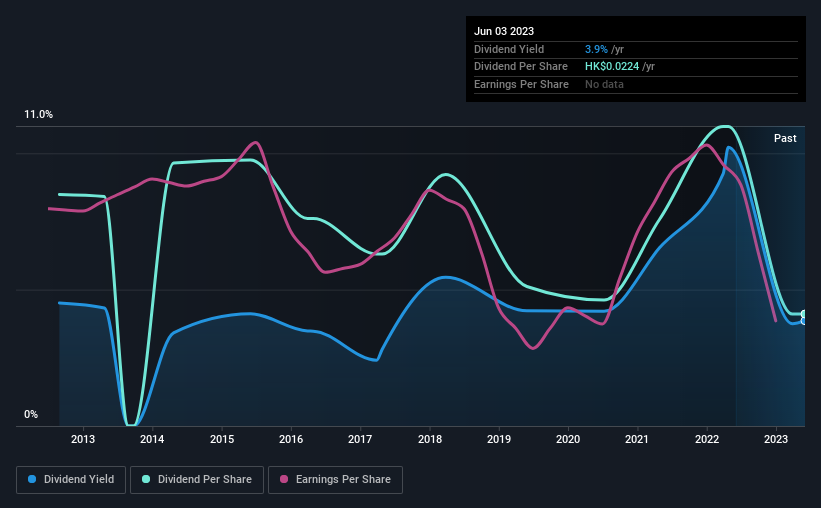Click the tooltip 'Dividend Yield' row label
This screenshot has width=821, height=508.
509,49
